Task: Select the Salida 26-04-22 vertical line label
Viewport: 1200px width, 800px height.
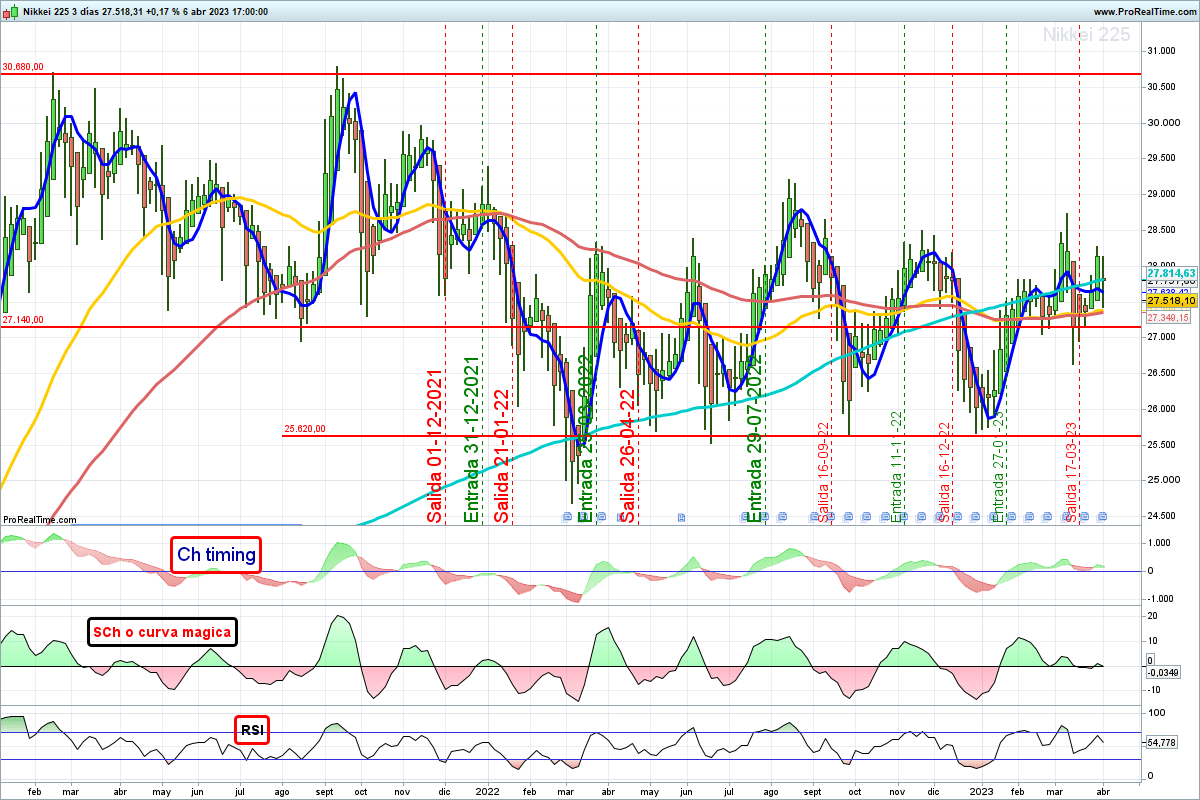Action: 628,456
